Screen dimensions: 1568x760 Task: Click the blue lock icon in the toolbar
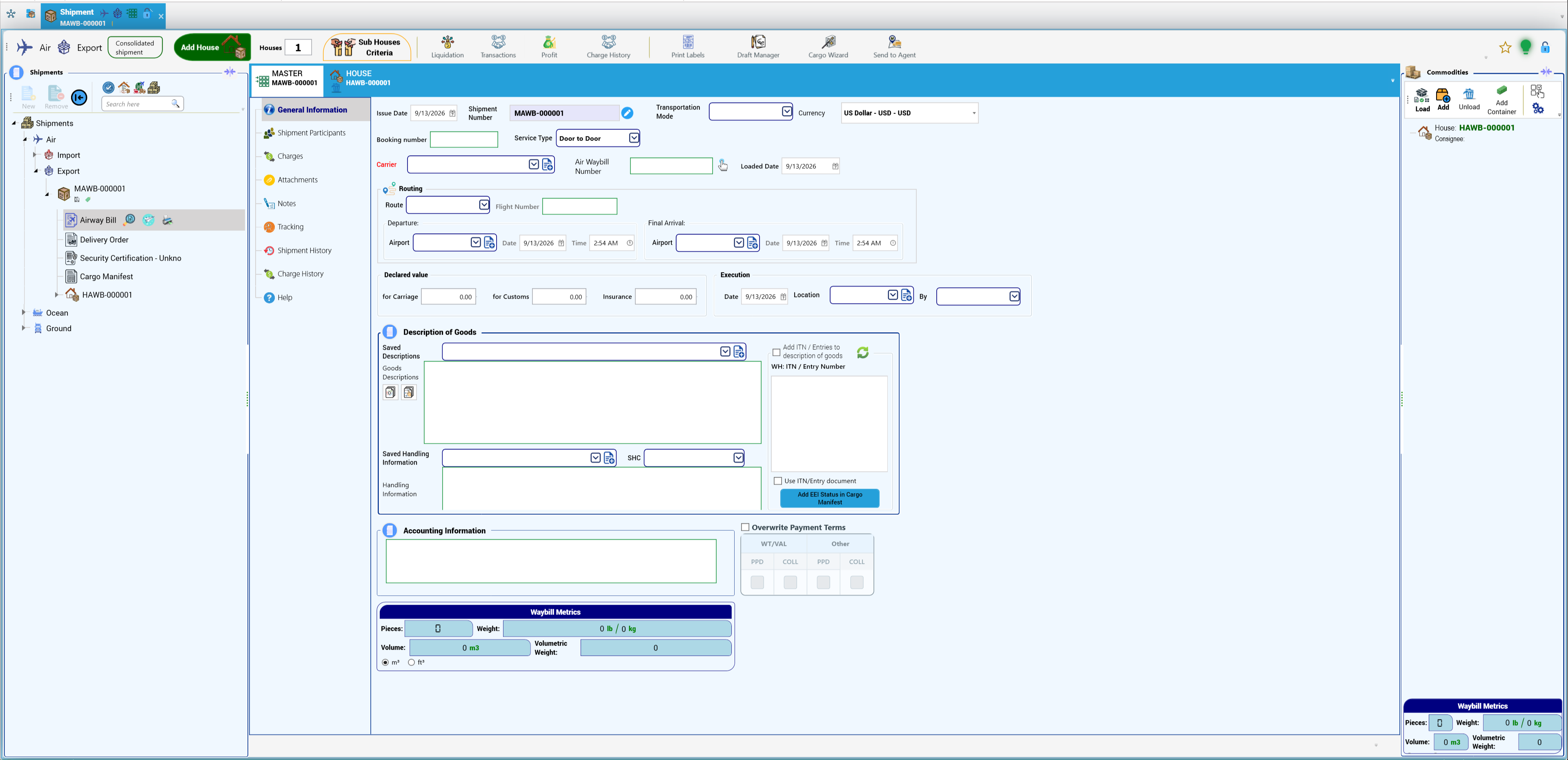pyautogui.click(x=1545, y=47)
